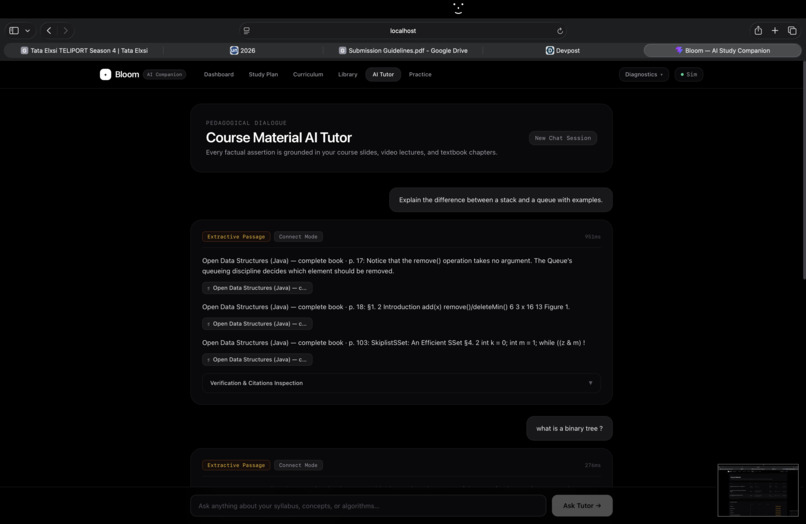Switch to Submission Guidelines.pdf tab
This screenshot has height=524, width=806.
tap(403, 50)
